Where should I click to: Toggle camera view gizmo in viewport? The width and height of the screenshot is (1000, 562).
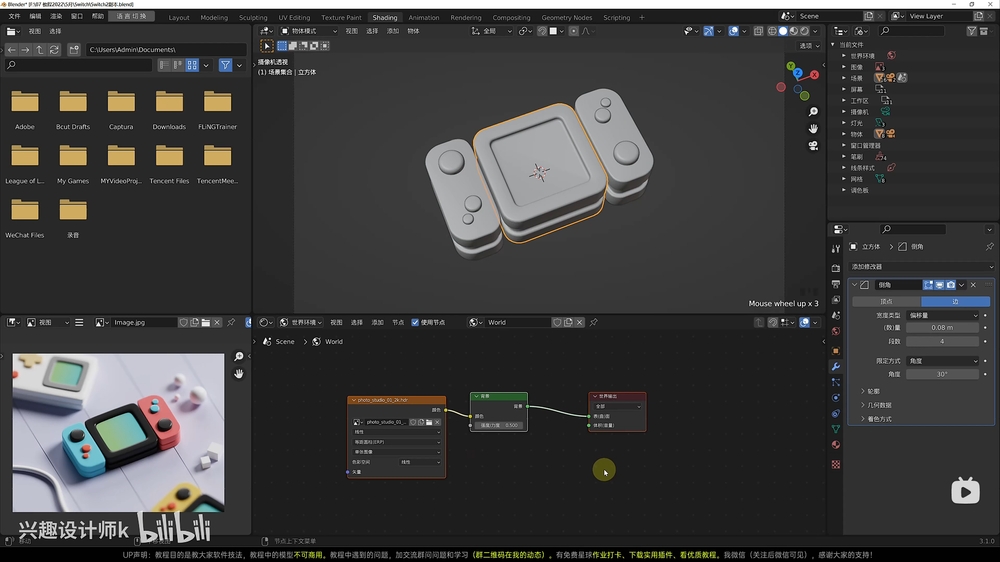[813, 145]
